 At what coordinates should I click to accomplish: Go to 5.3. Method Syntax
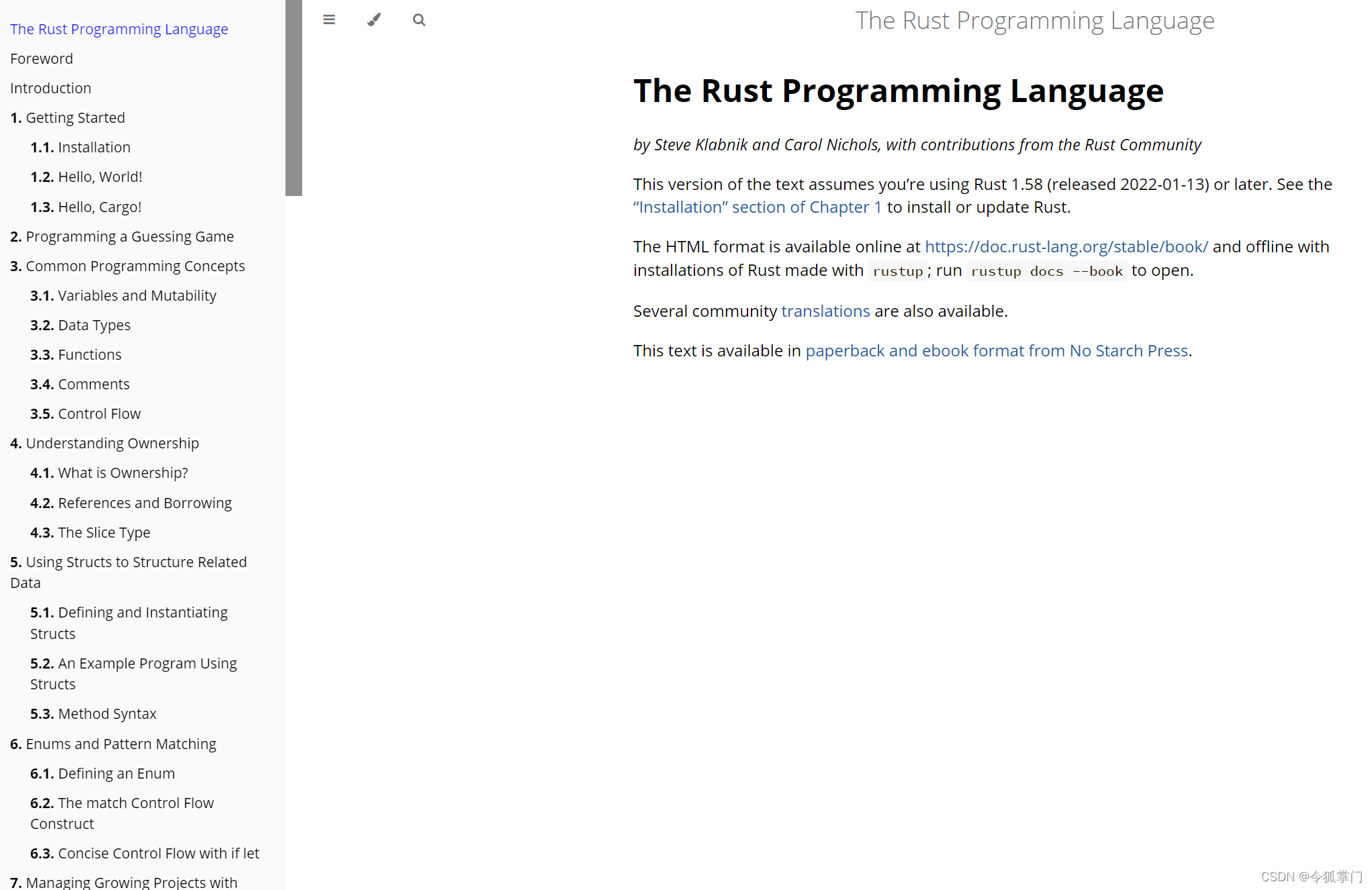[x=93, y=713]
